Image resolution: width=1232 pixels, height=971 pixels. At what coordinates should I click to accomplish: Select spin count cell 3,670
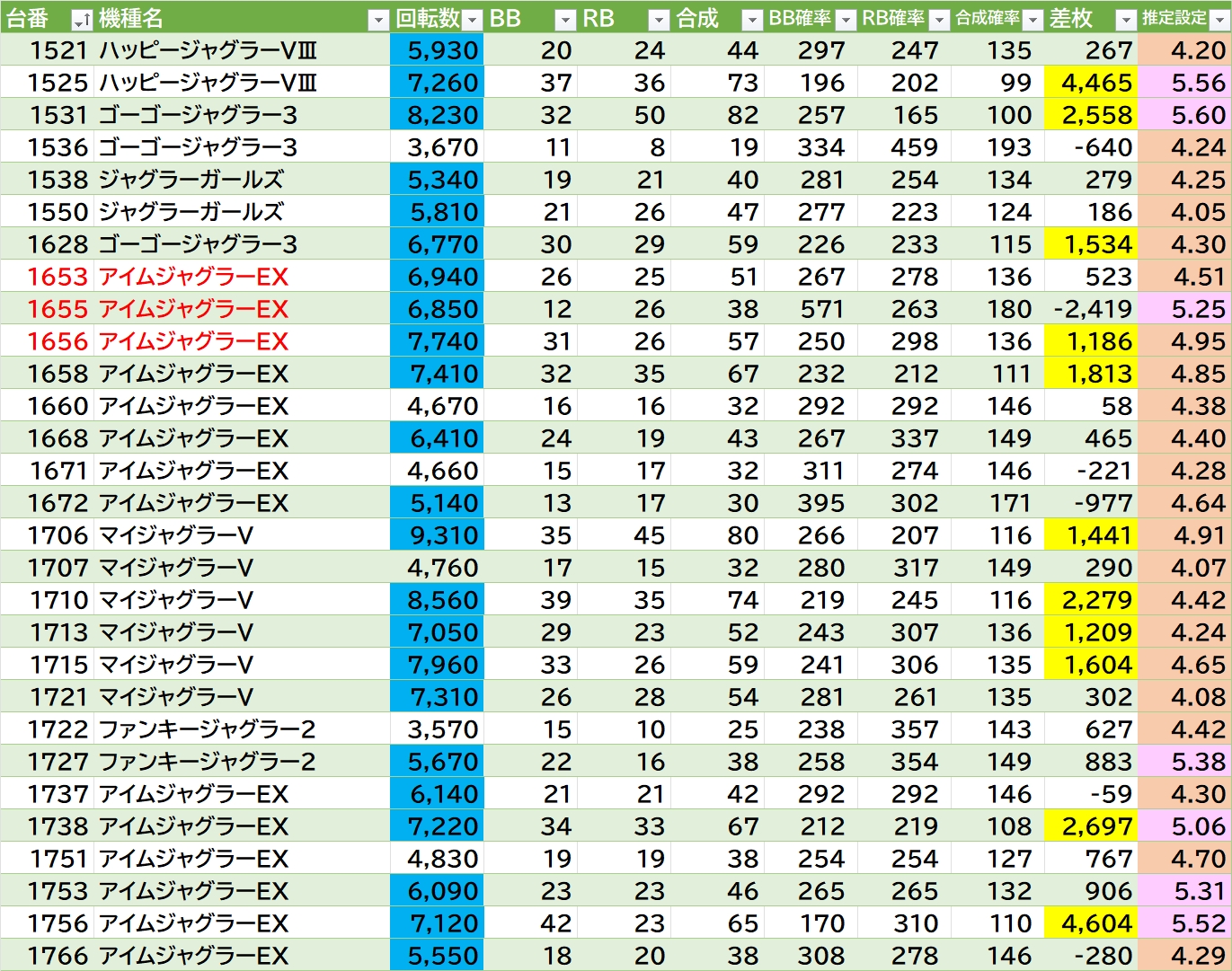[x=437, y=147]
